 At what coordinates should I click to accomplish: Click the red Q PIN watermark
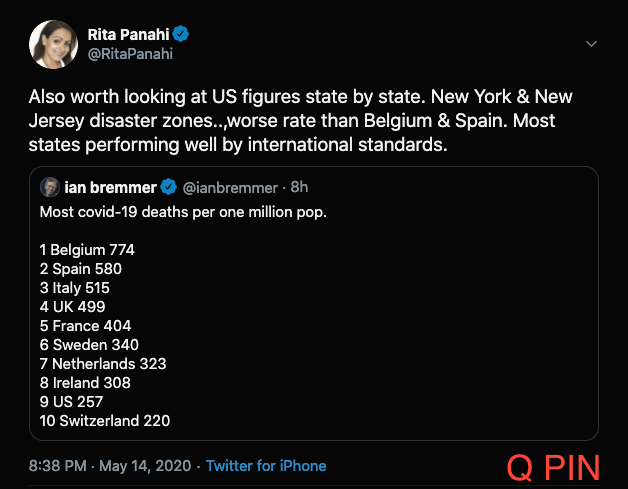[553, 467]
